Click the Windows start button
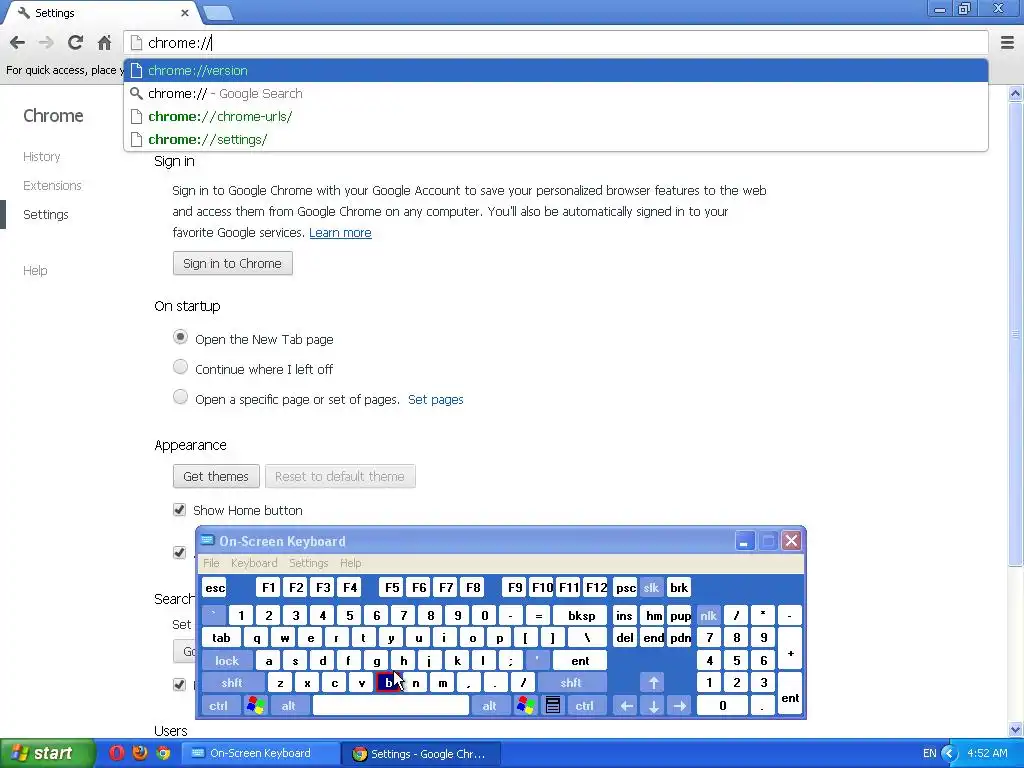Viewport: 1024px width, 768px height. point(47,753)
